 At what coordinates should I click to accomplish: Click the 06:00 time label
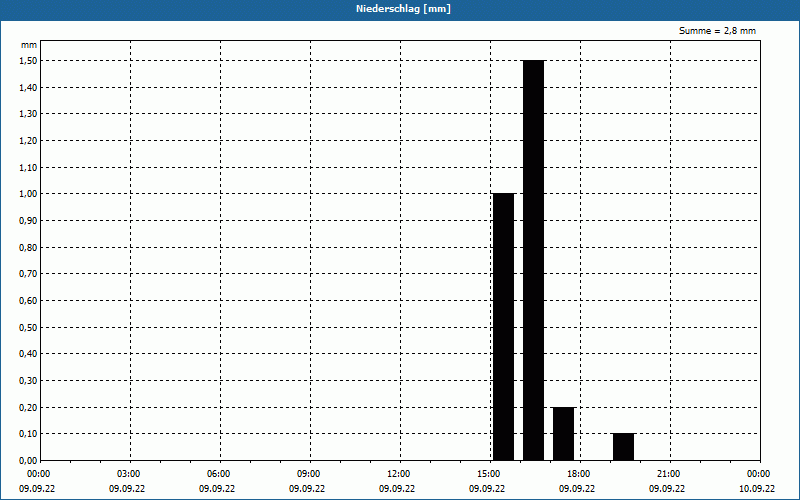(x=218, y=474)
